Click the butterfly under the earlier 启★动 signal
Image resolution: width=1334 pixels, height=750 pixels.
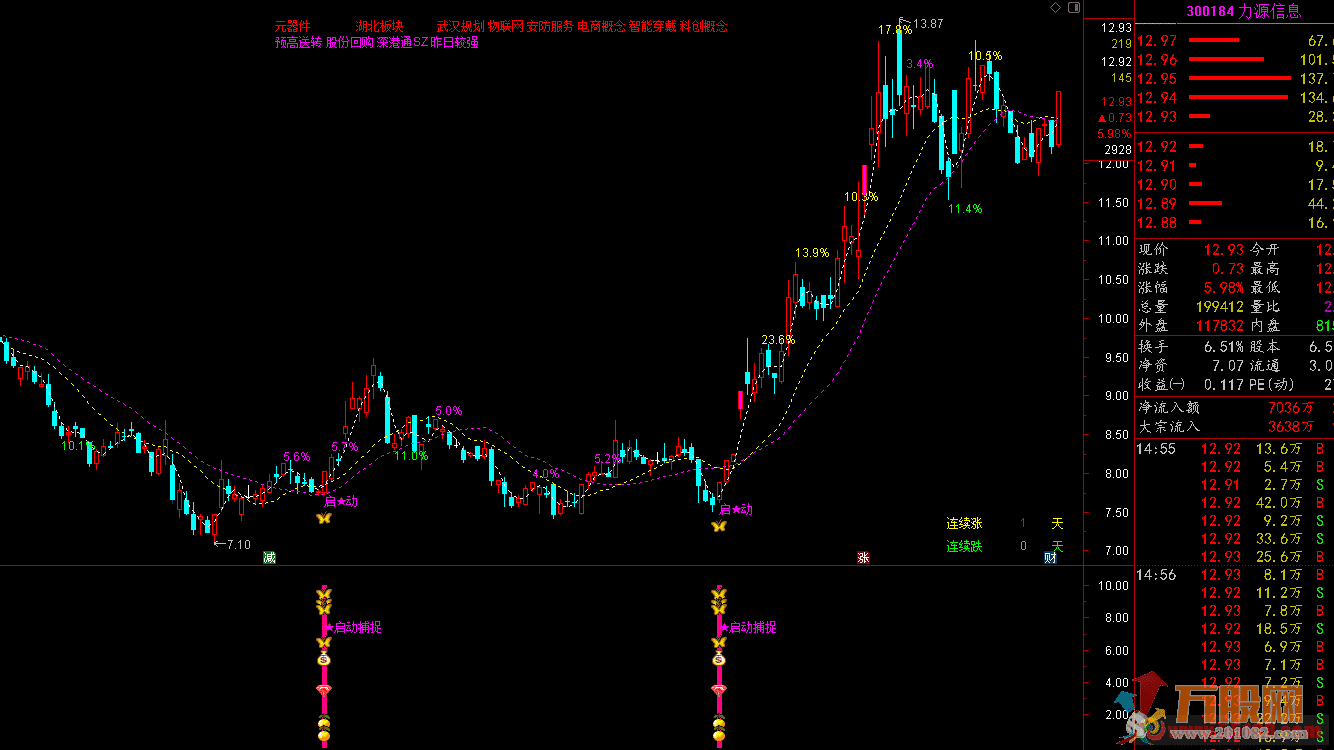tap(323, 518)
